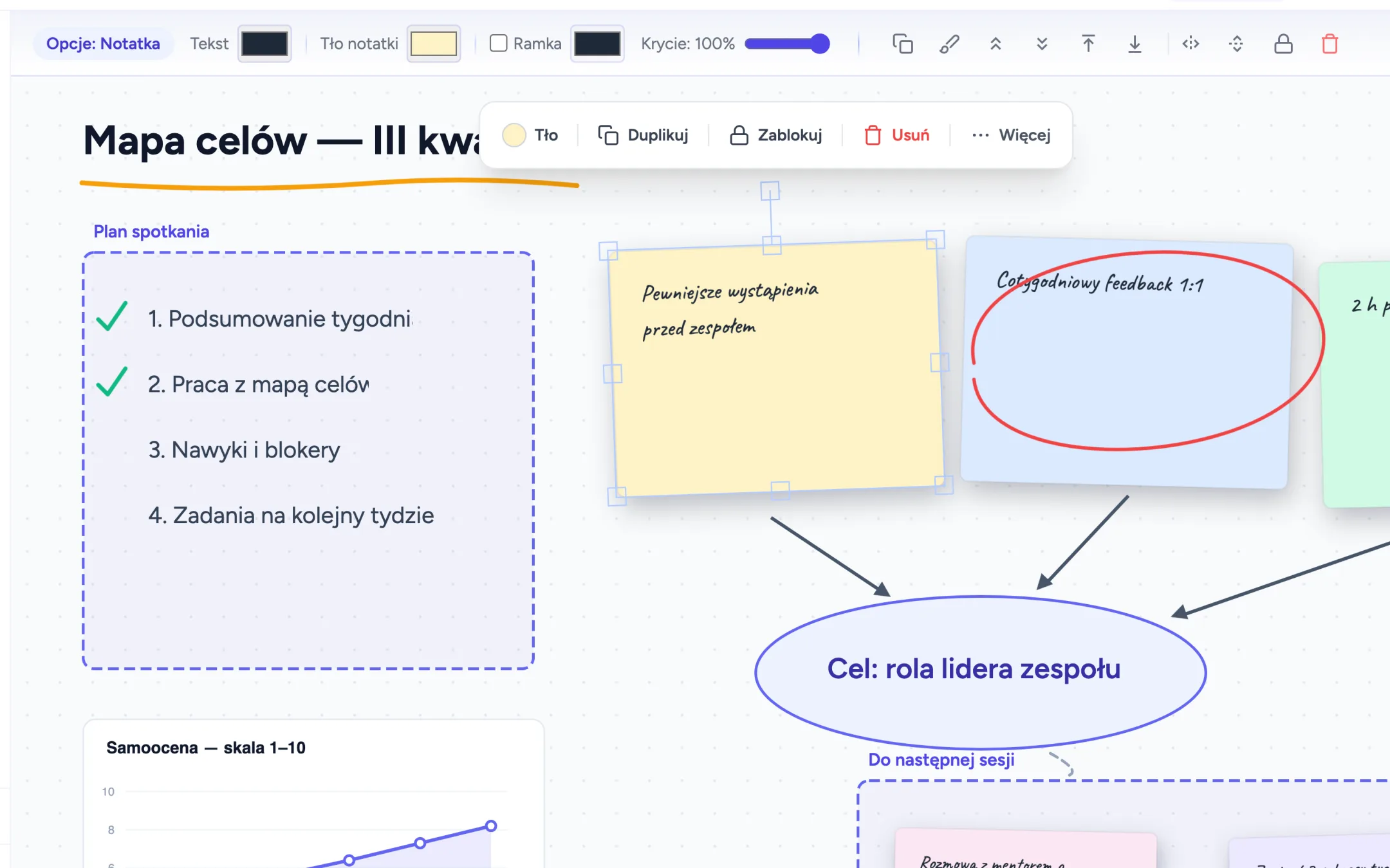Click the 'Do następnej sesji' frame label
The image size is (1390, 868).
click(x=941, y=760)
